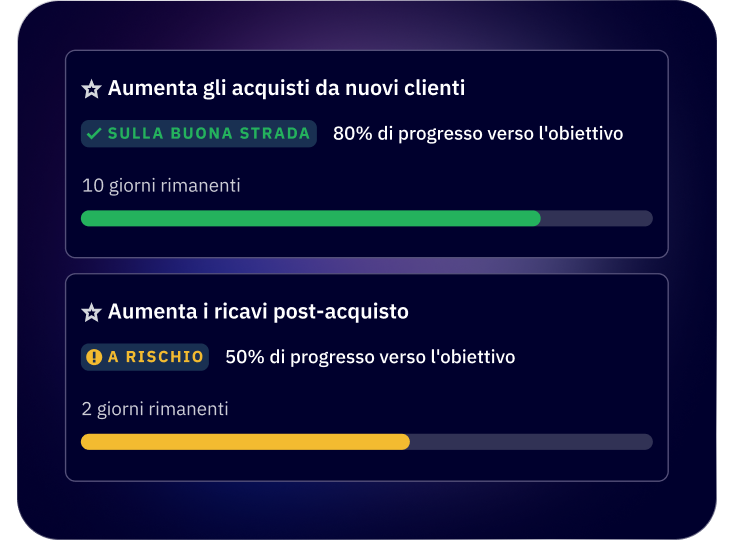
Task: Toggle the star next to post-acquisto goal
Action: coord(91,313)
